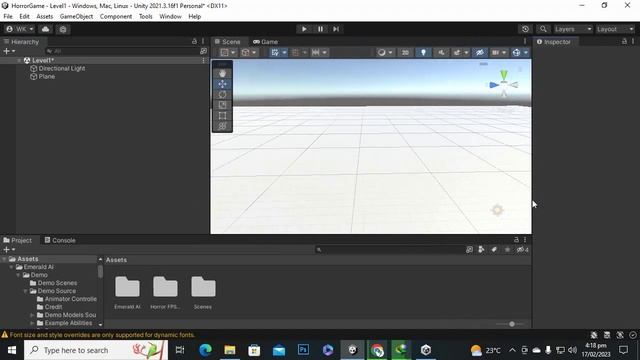
Task: Open the Assets menu
Action: [x=44, y=16]
